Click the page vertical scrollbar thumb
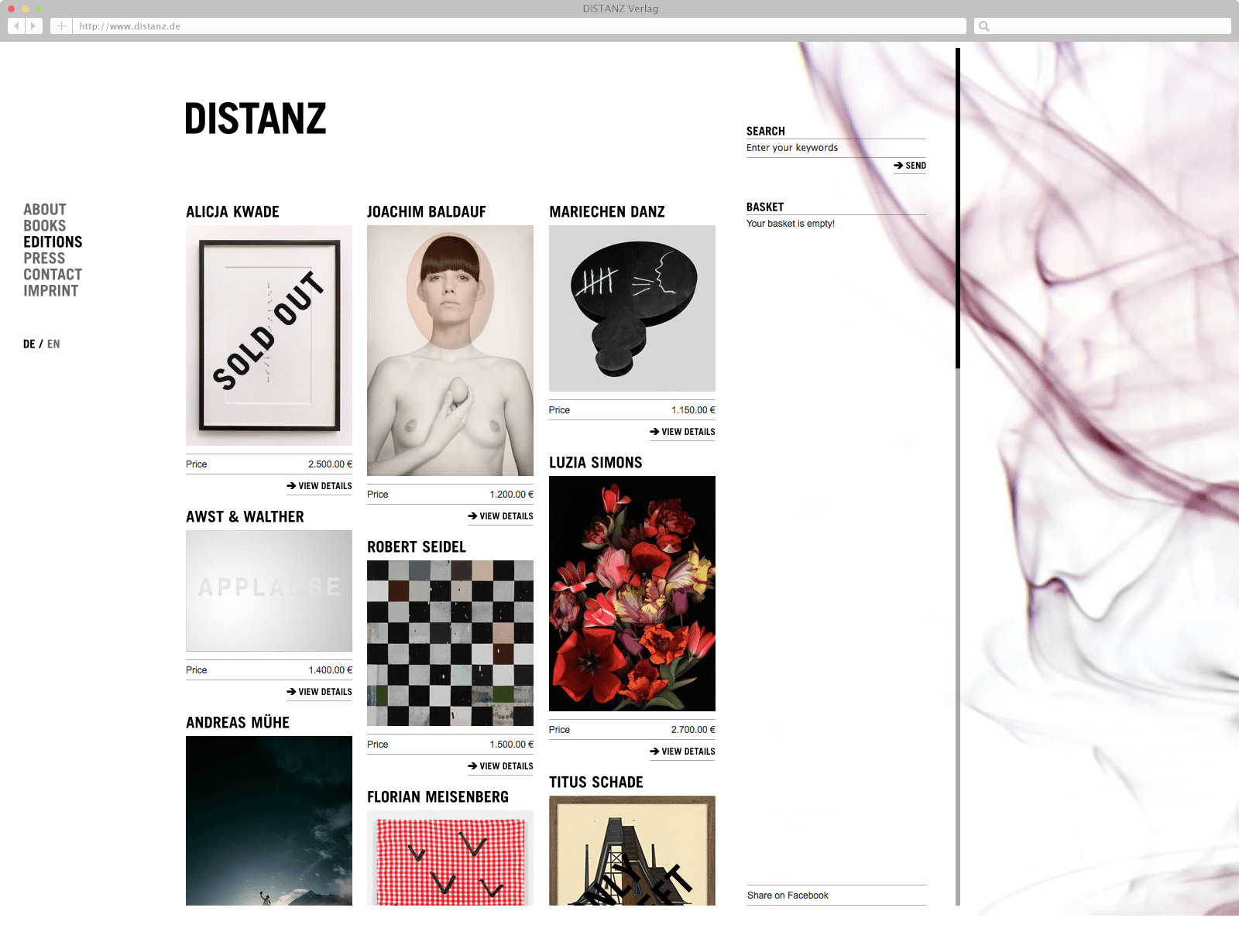Viewport: 1239px width, 952px height. 958,207
